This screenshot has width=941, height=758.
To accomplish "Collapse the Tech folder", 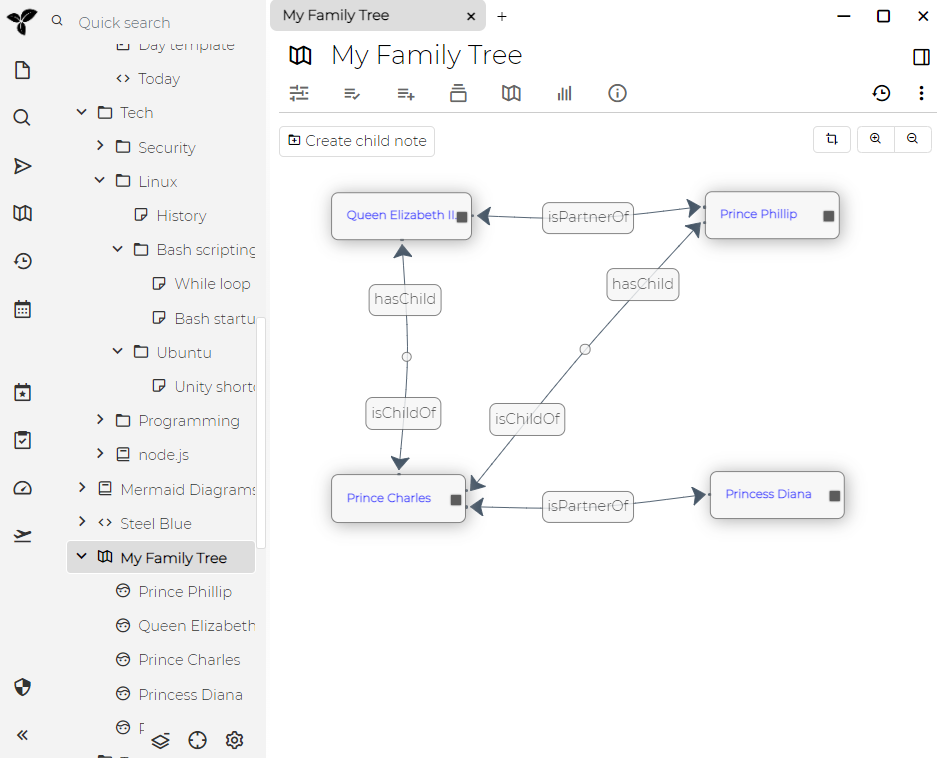I will tap(81, 112).
